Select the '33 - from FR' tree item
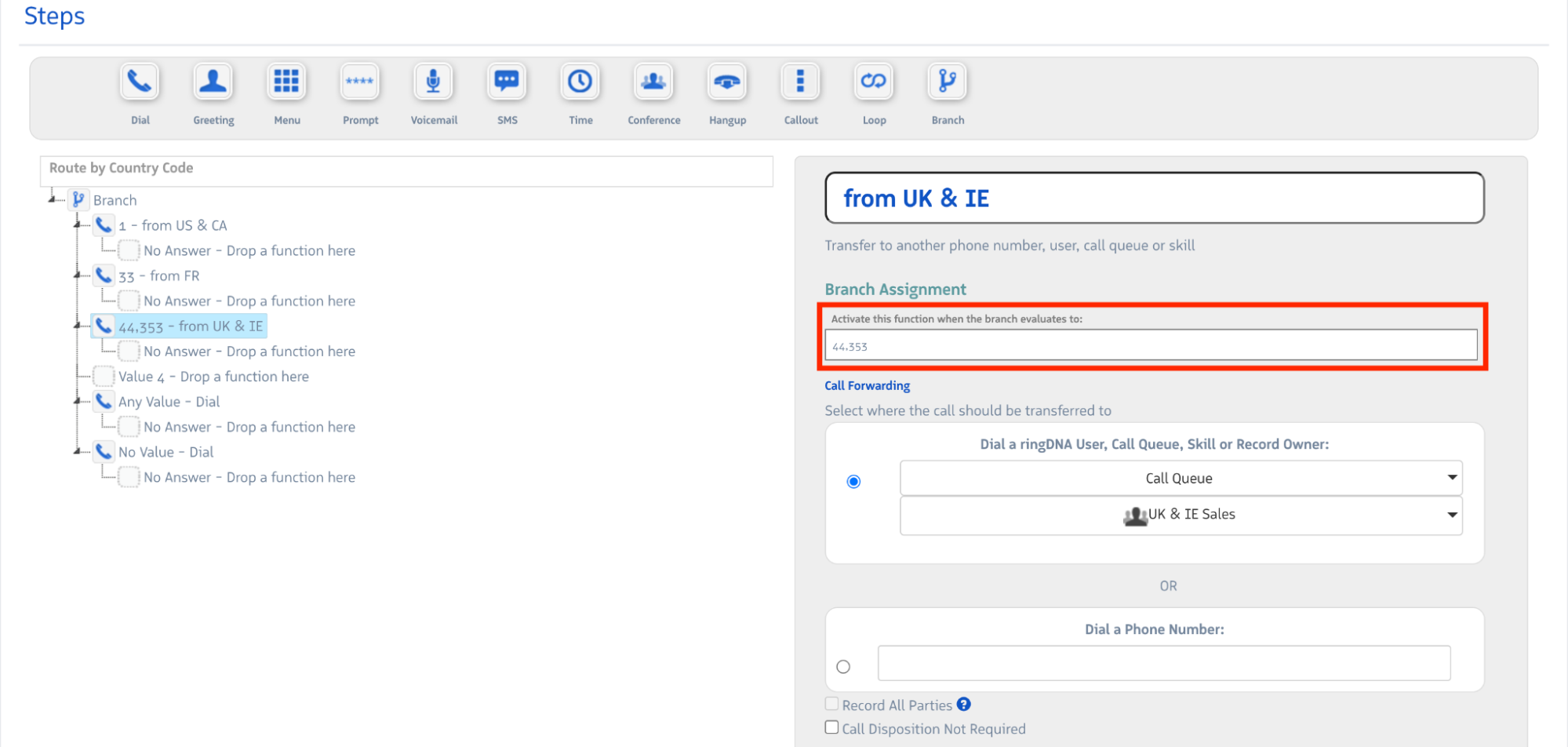 pos(159,276)
